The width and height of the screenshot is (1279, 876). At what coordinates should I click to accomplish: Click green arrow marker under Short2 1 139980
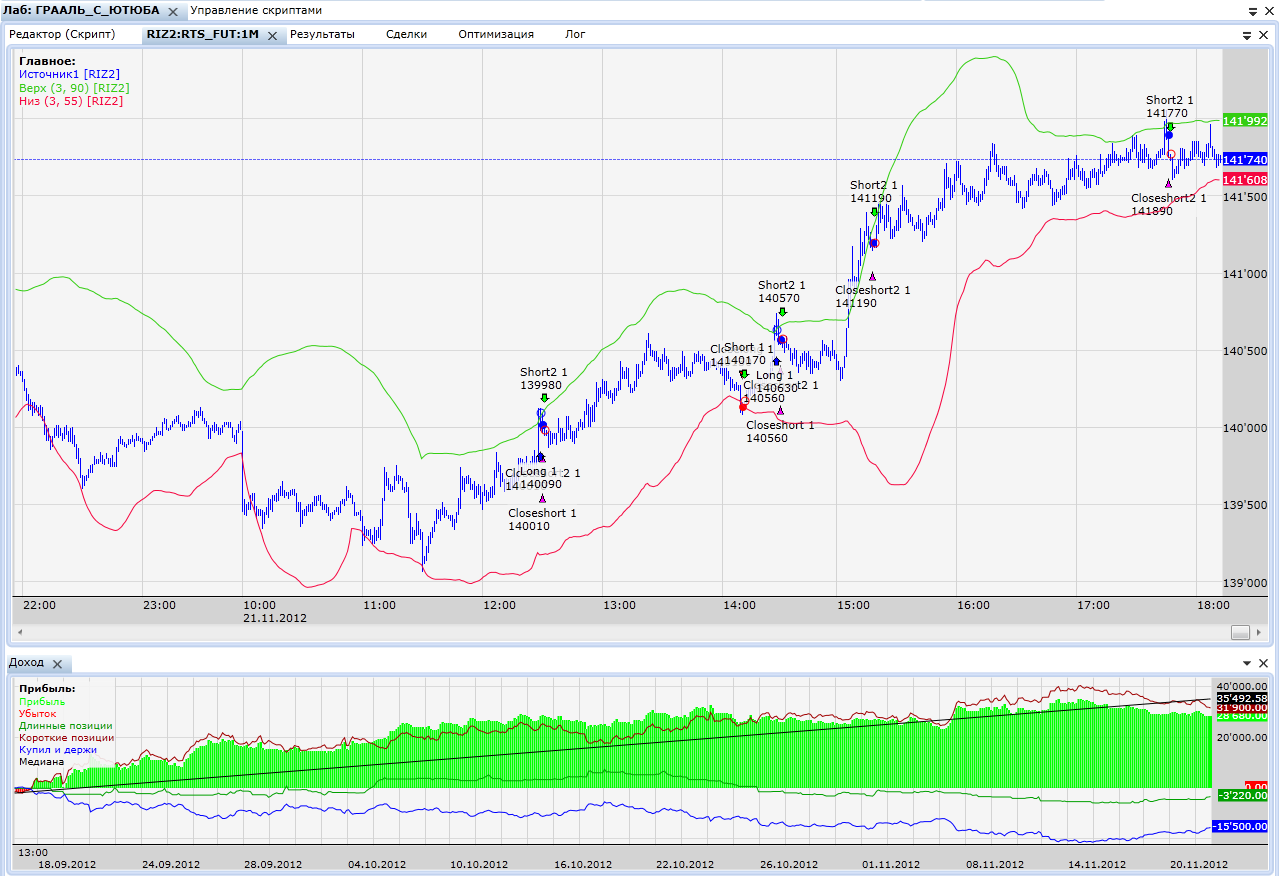[x=543, y=398]
